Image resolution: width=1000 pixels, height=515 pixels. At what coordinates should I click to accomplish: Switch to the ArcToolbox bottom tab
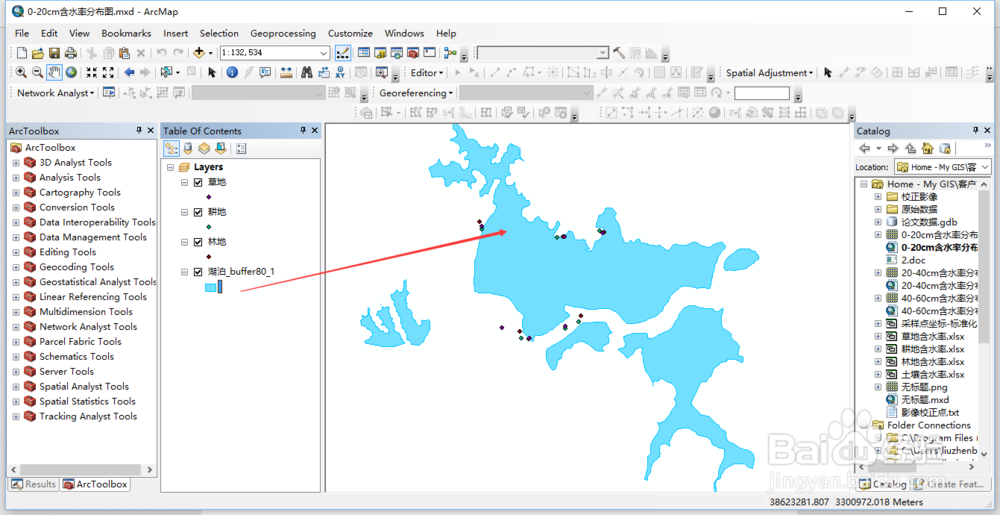pos(96,484)
